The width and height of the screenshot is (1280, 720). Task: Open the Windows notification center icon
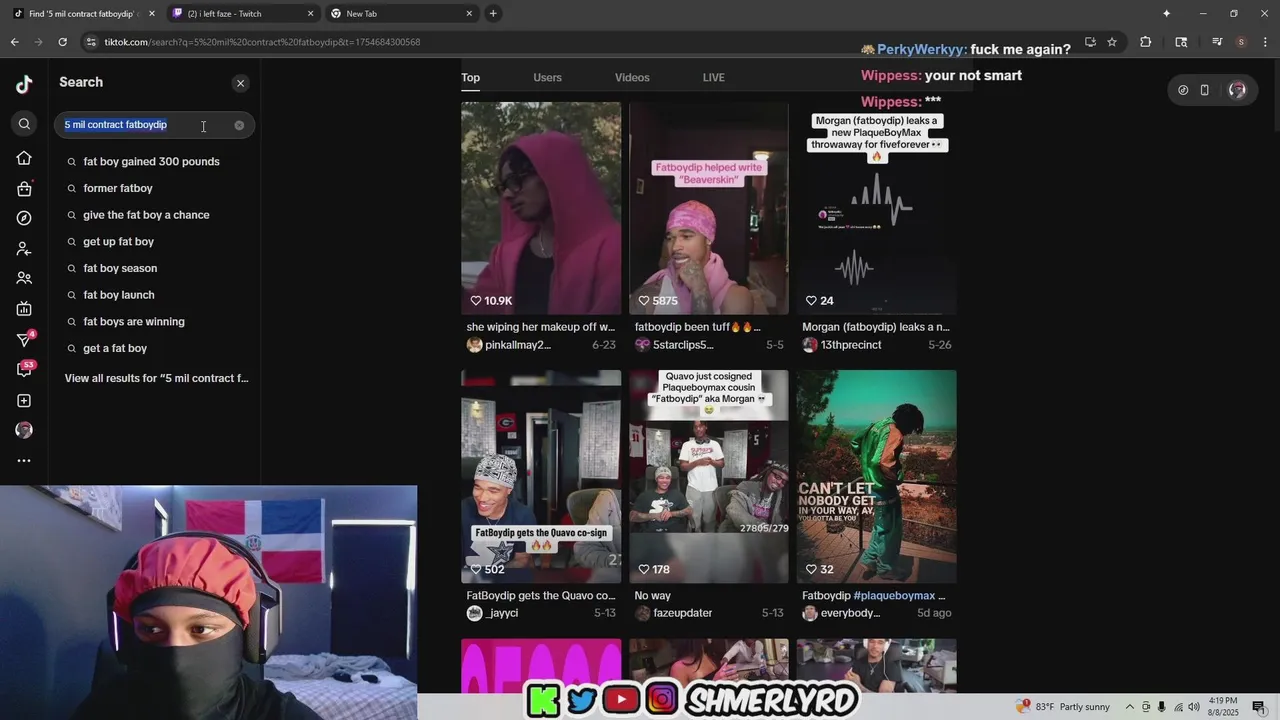point(1259,707)
